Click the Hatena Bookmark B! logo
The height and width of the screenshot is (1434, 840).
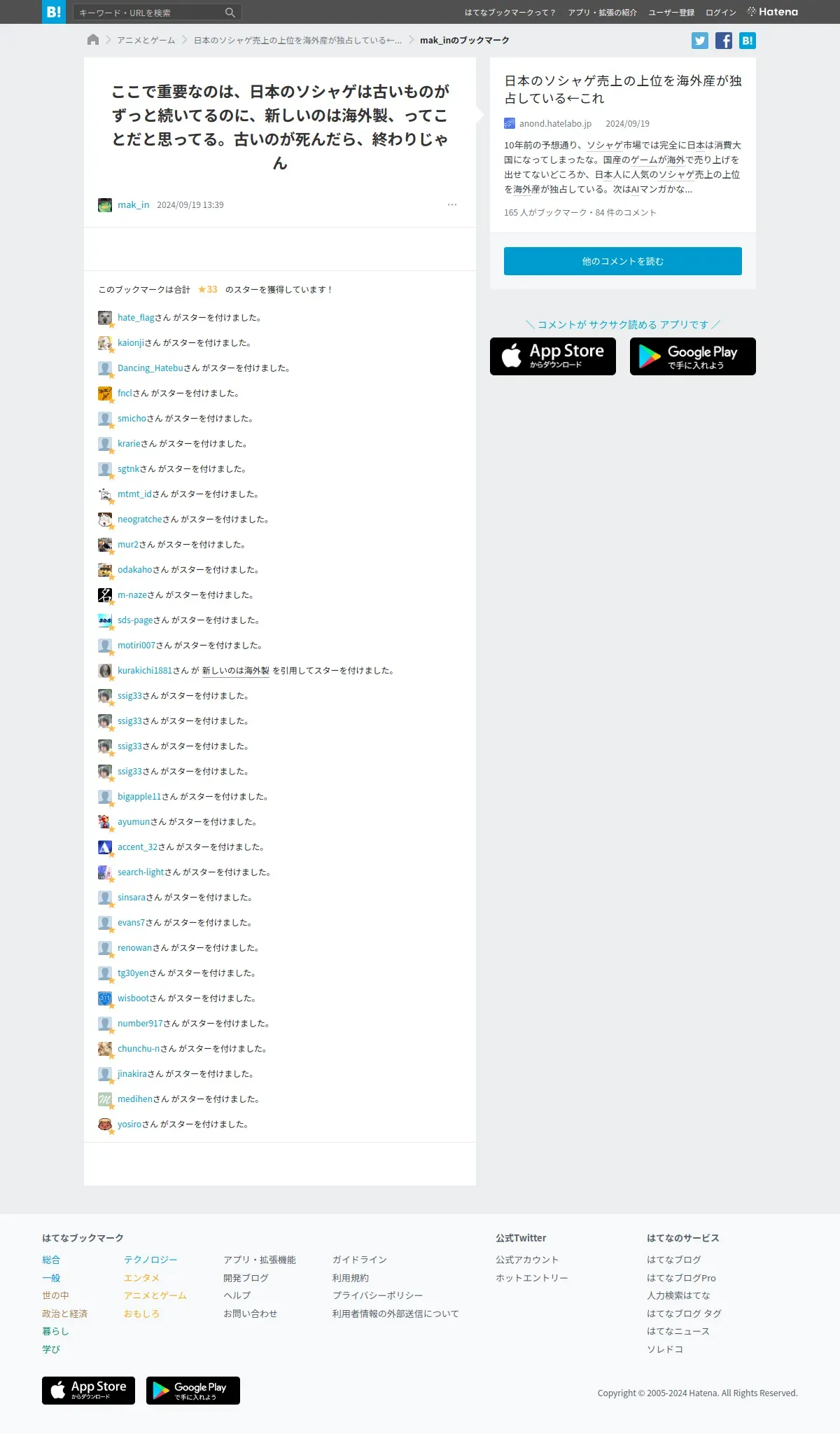click(54, 12)
